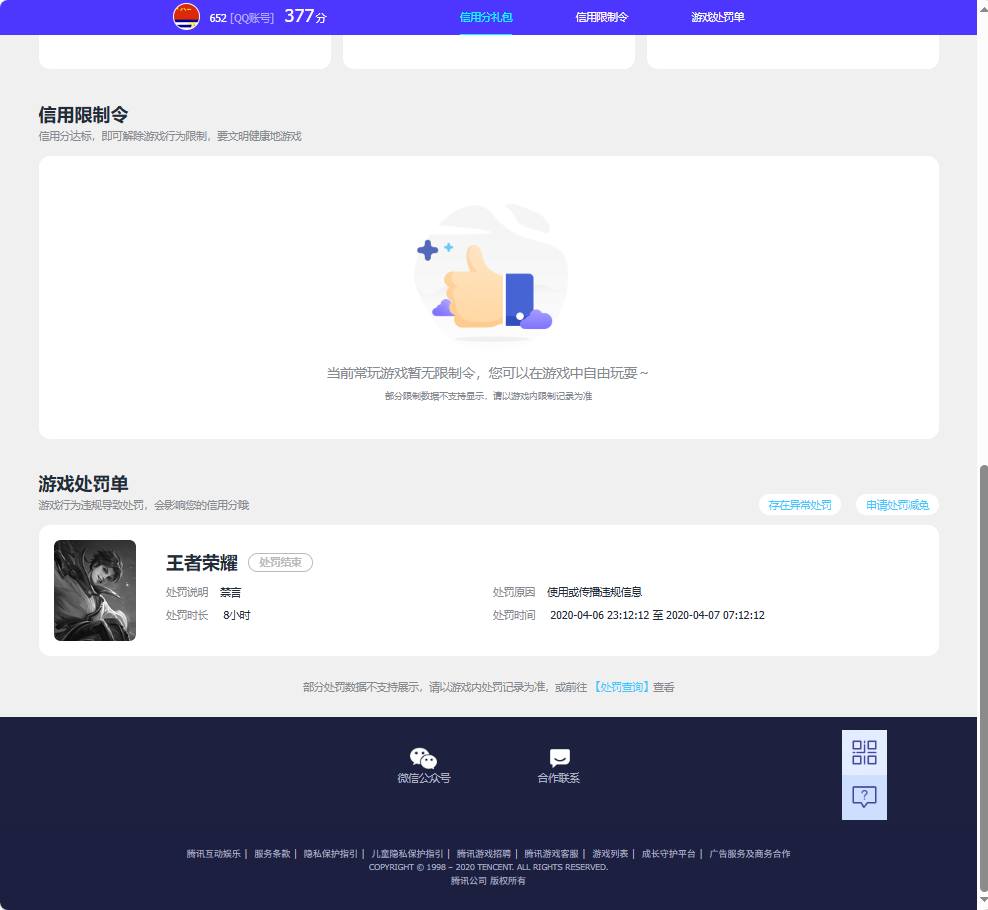This screenshot has width=988, height=910.
Task: Open the 儿童隐私保护指引 footer link
Action: (407, 854)
